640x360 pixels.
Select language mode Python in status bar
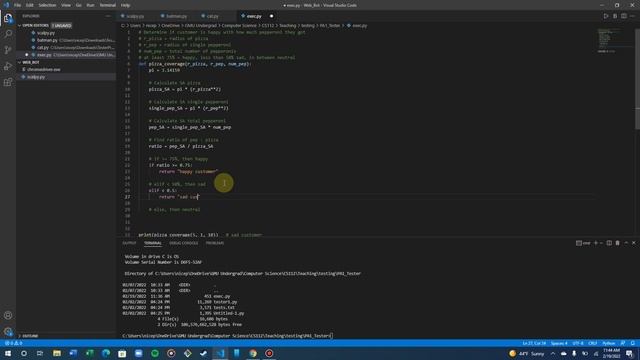(609, 343)
